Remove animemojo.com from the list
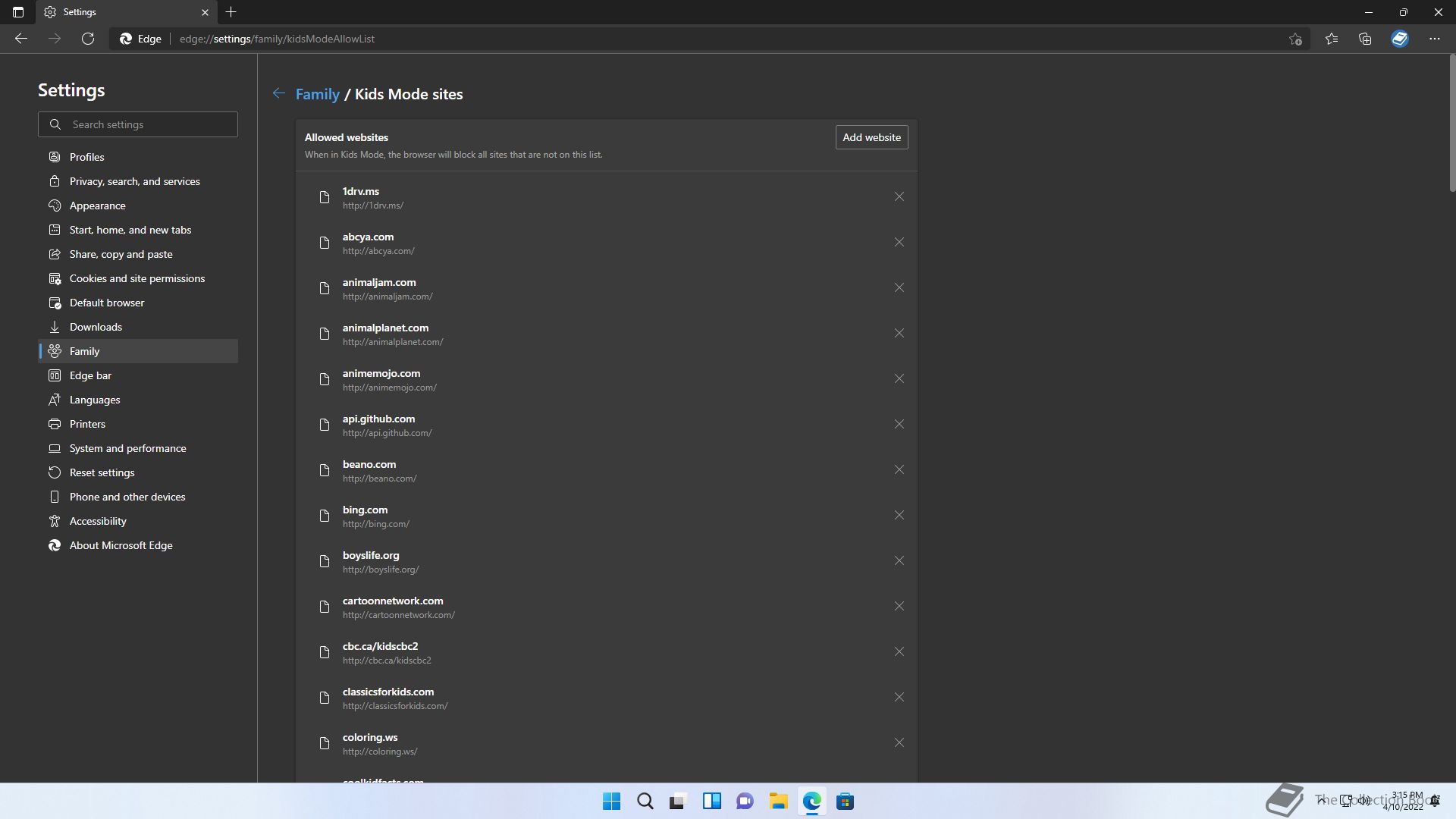The width and height of the screenshot is (1456, 819). point(899,379)
